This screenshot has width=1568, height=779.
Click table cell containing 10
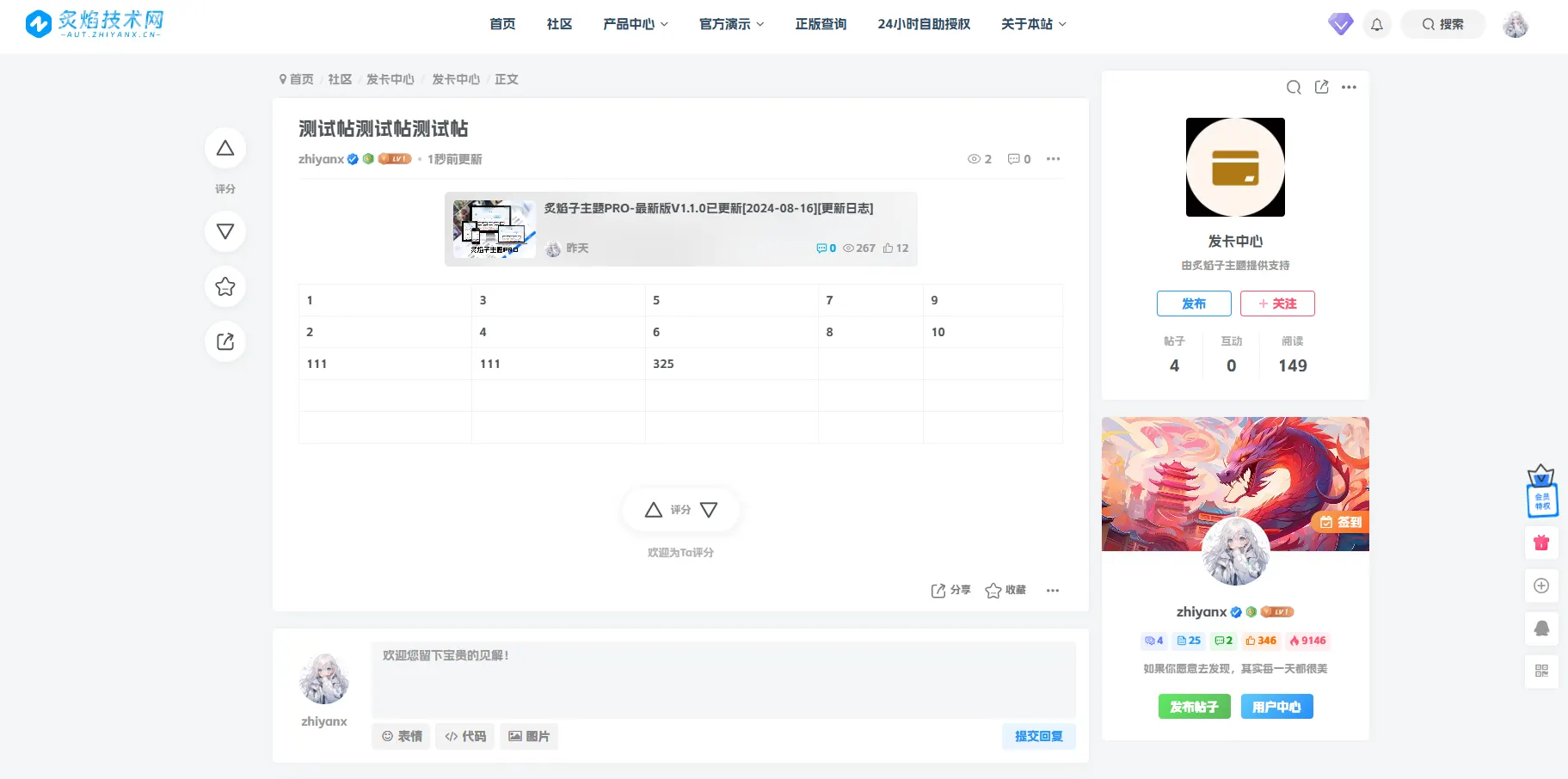click(993, 332)
